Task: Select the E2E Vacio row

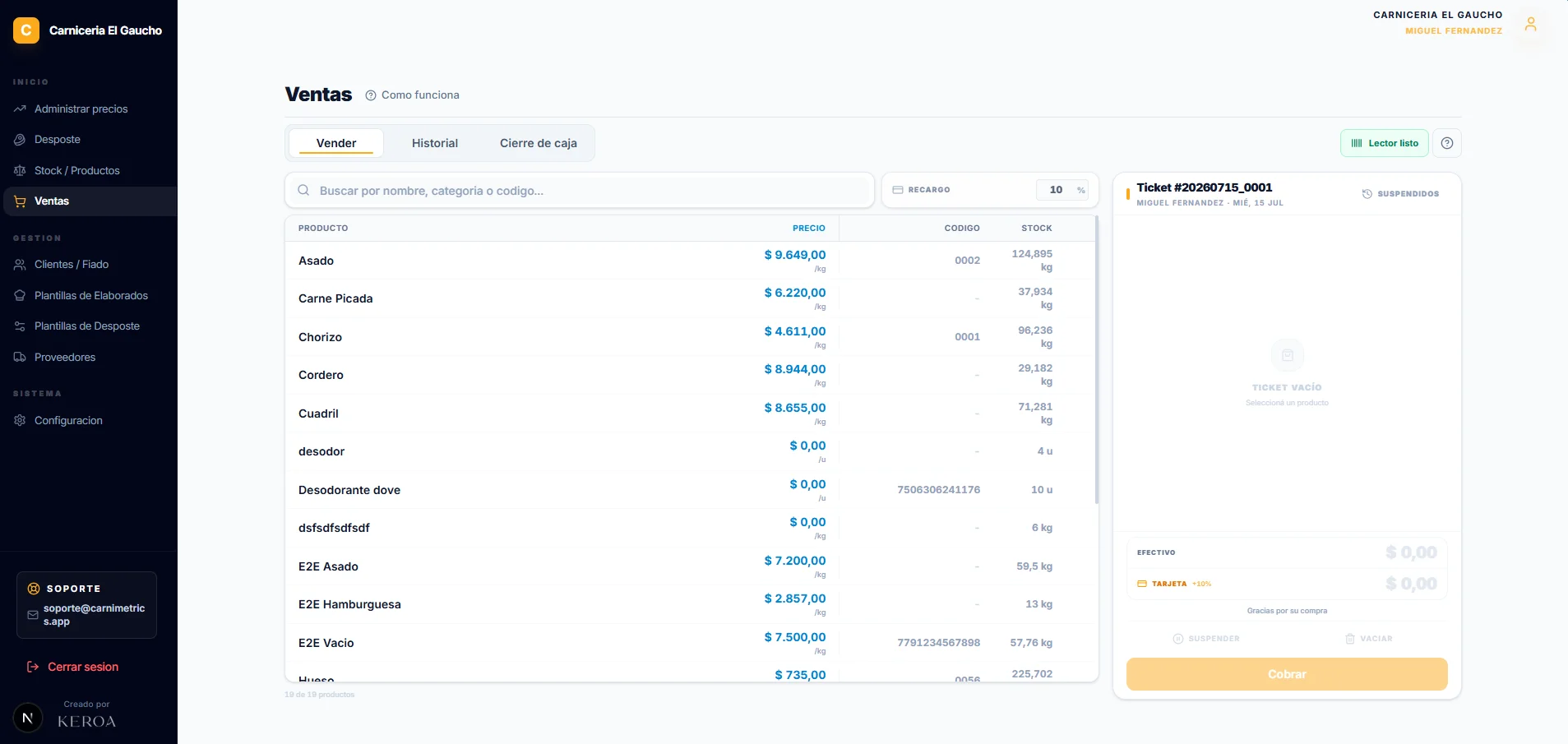Action: coord(690,643)
